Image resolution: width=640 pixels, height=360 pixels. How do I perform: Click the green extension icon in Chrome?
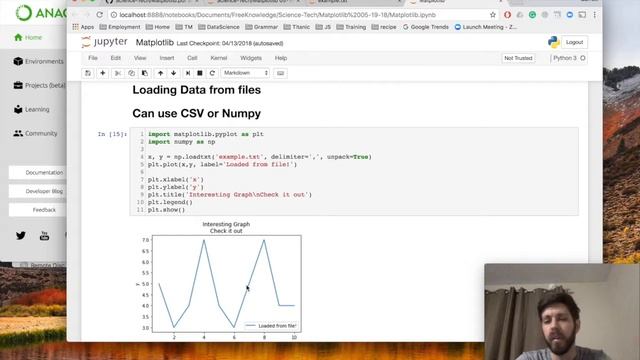(532, 15)
